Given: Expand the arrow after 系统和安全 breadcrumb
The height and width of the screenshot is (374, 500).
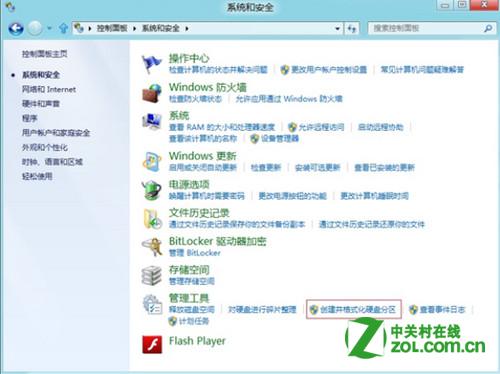Looking at the screenshot, I should 187,29.
